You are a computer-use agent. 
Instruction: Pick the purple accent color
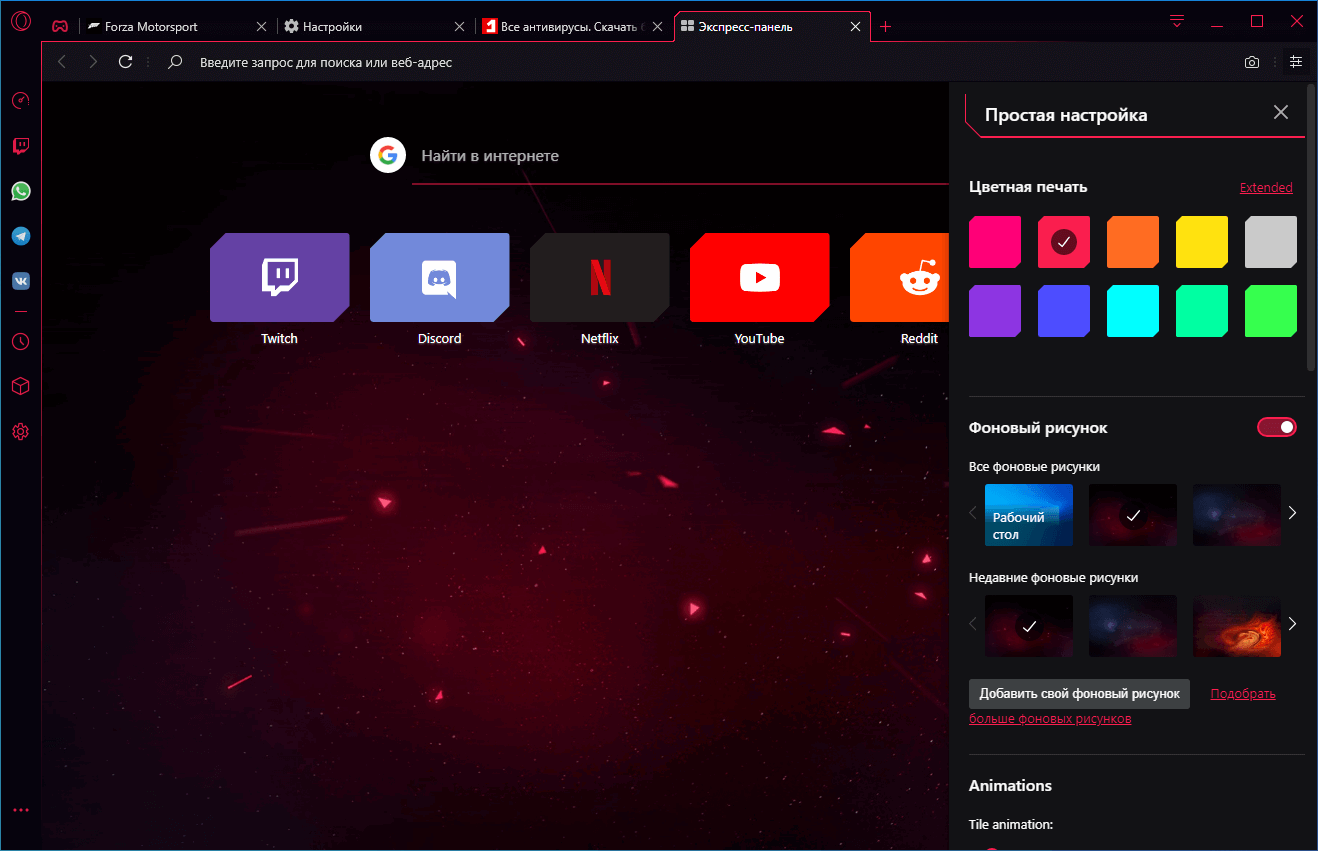coord(995,311)
